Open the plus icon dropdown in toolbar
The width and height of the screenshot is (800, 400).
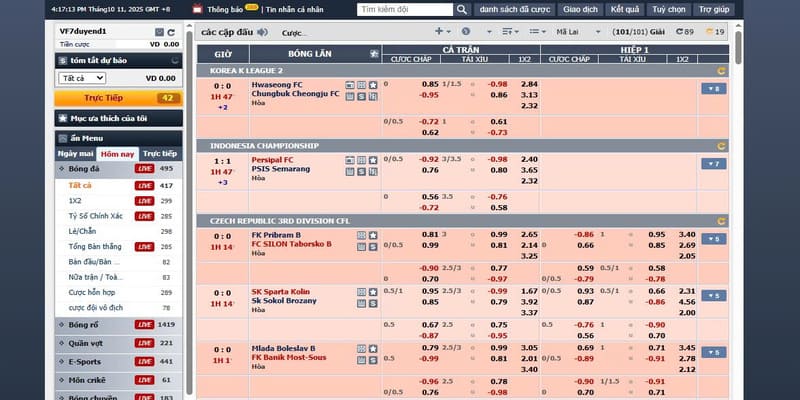tap(442, 32)
